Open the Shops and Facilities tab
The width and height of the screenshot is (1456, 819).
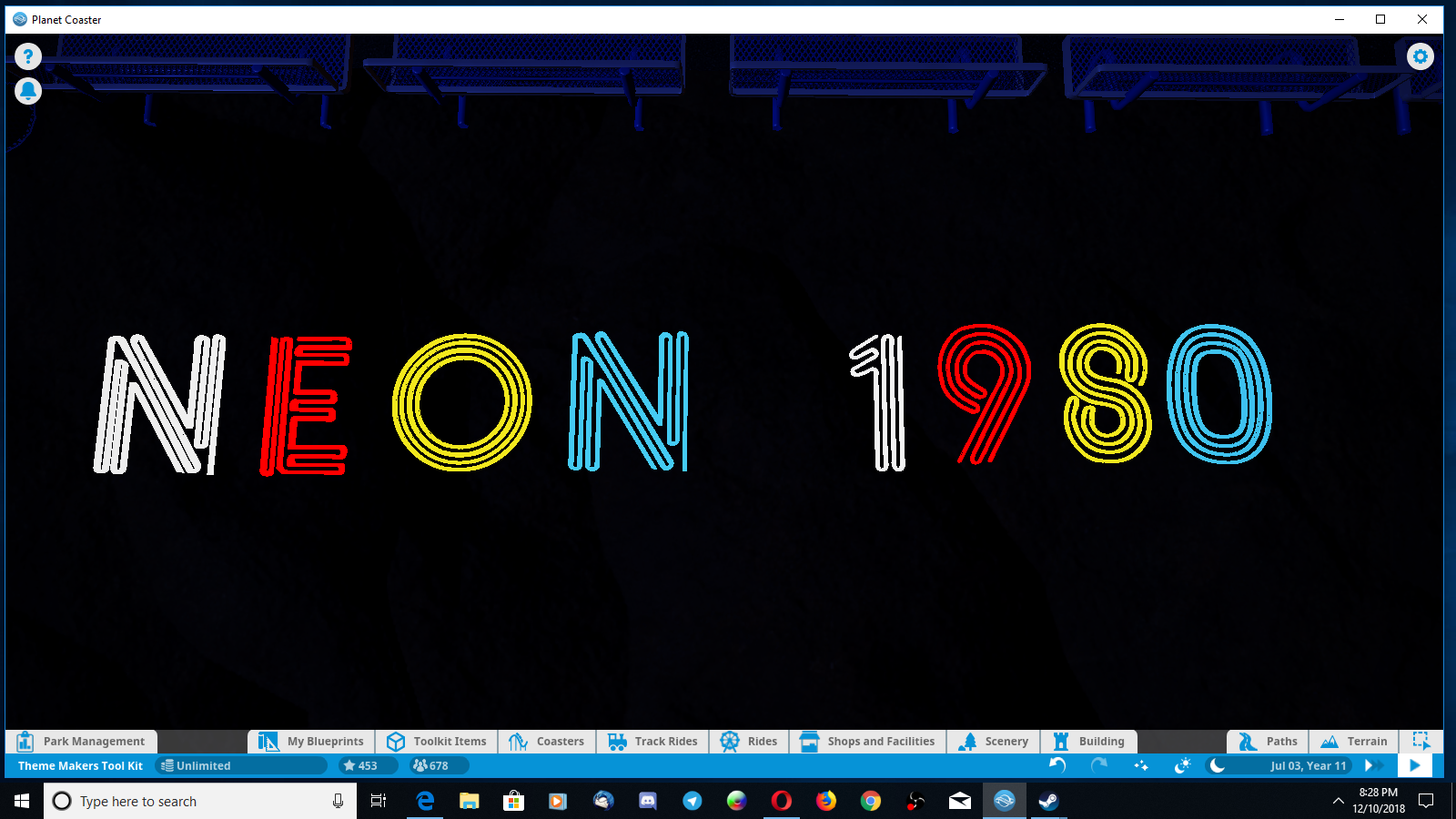pyautogui.click(x=867, y=742)
